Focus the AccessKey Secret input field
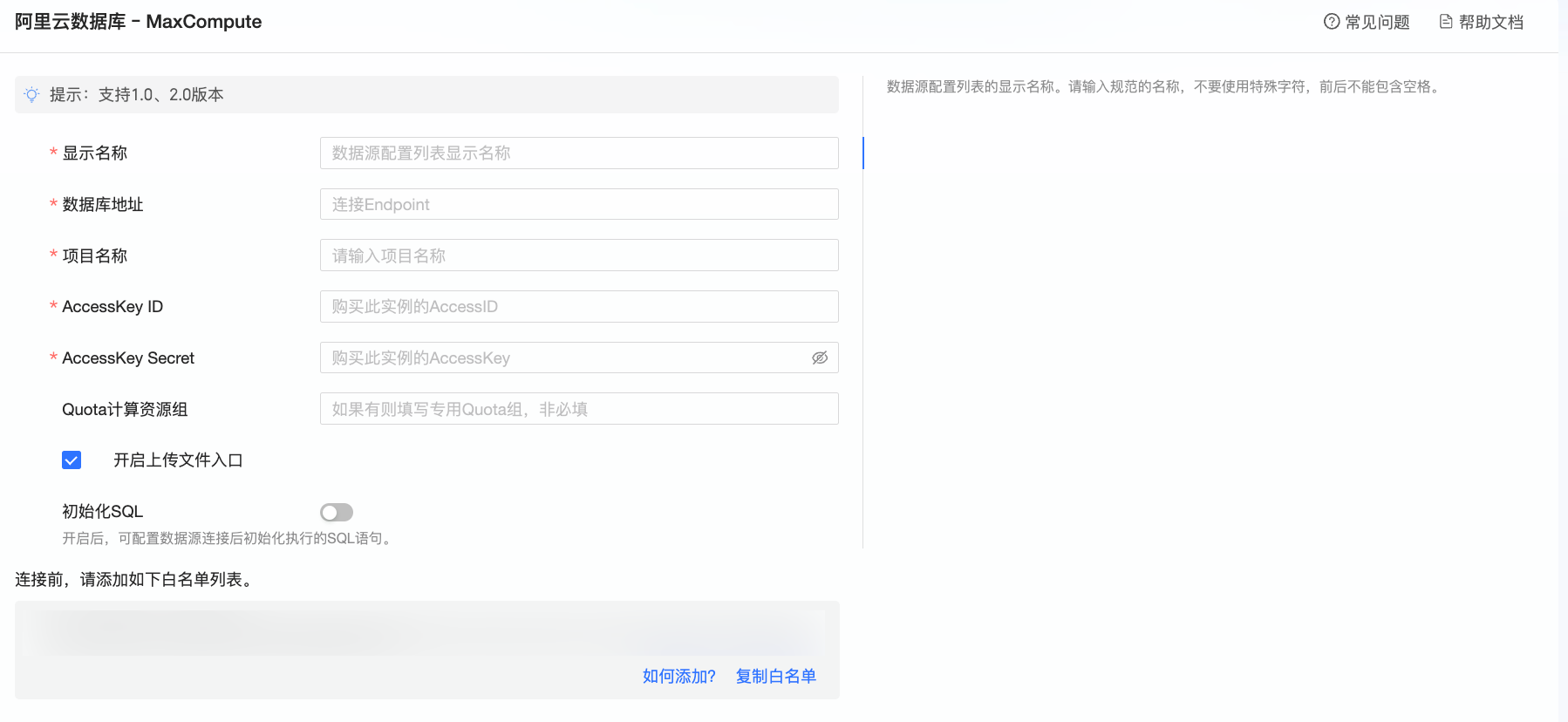This screenshot has height=722, width=1568. [x=579, y=358]
